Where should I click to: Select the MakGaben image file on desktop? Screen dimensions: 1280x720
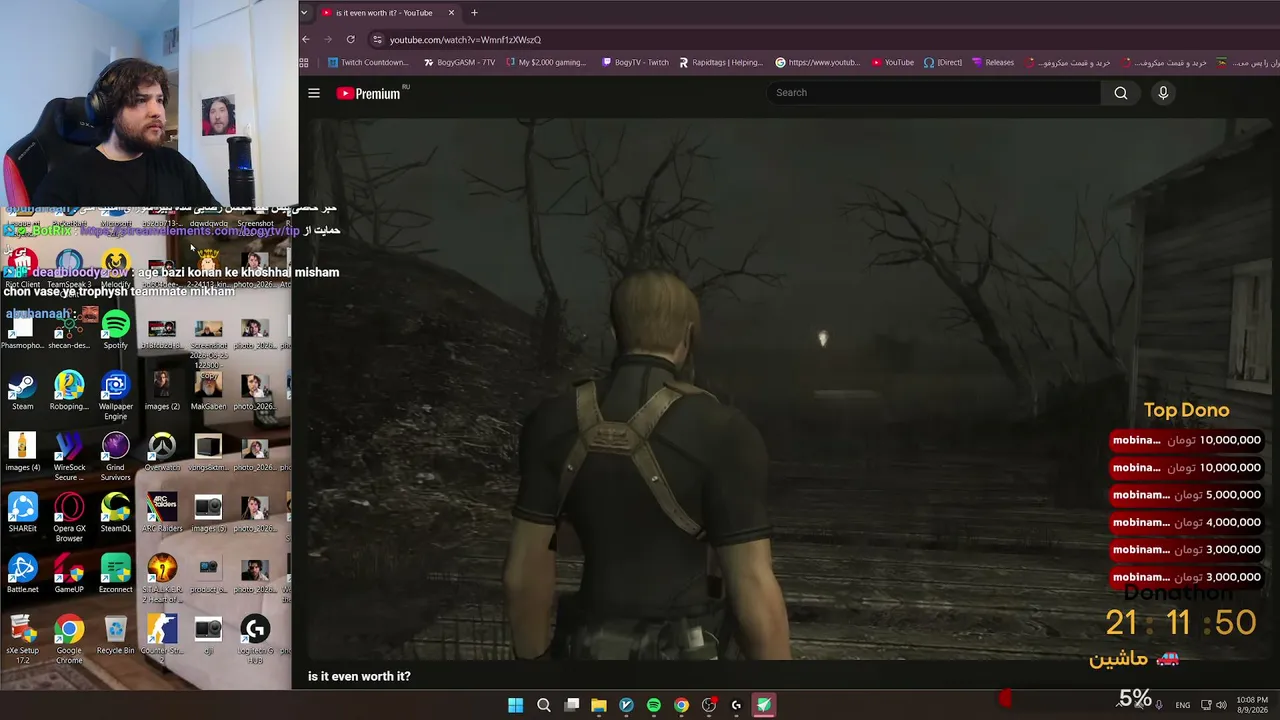pos(208,391)
